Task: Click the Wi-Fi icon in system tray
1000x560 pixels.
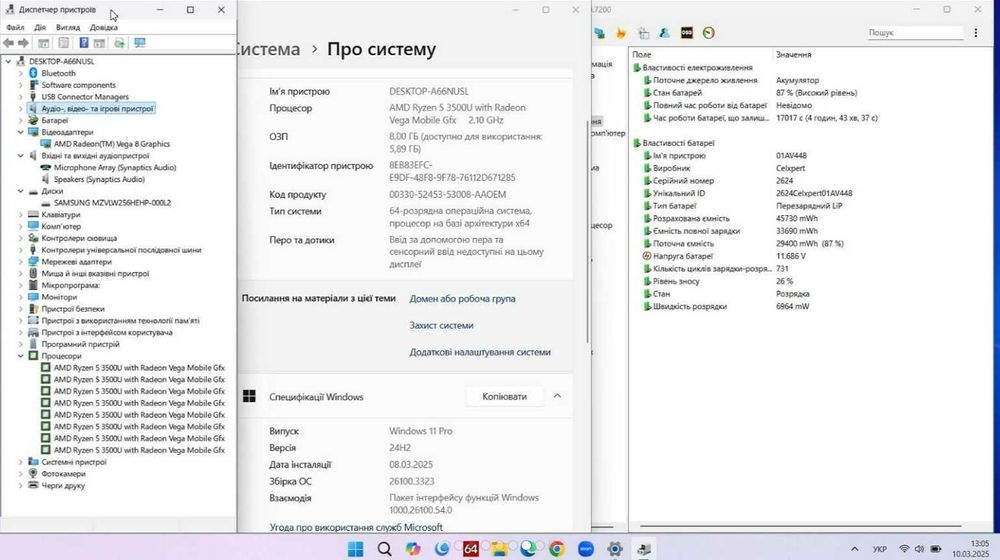Action: pos(904,549)
